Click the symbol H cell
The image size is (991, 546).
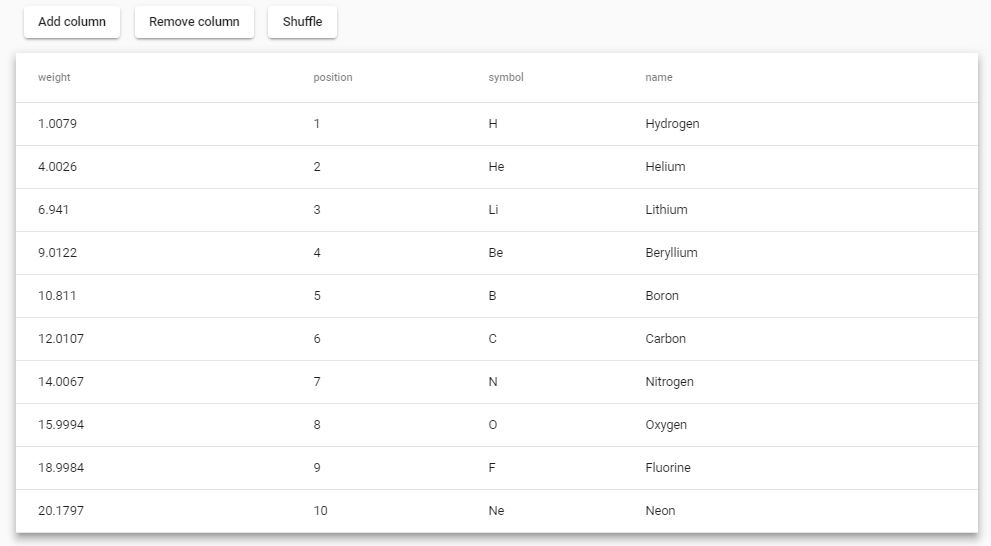pos(493,124)
